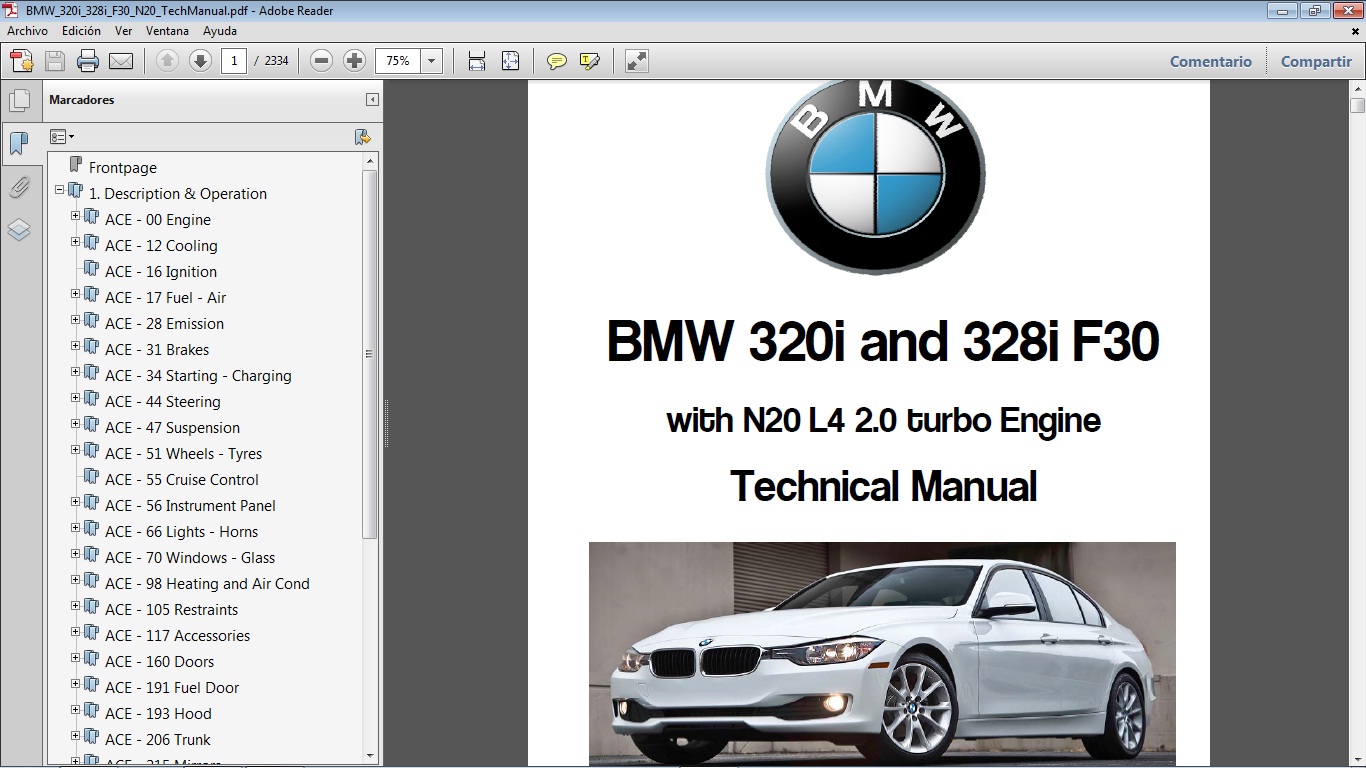Image resolution: width=1366 pixels, height=768 pixels.
Task: Open ACE - 16 Ignition bookmark
Action: 161,272
